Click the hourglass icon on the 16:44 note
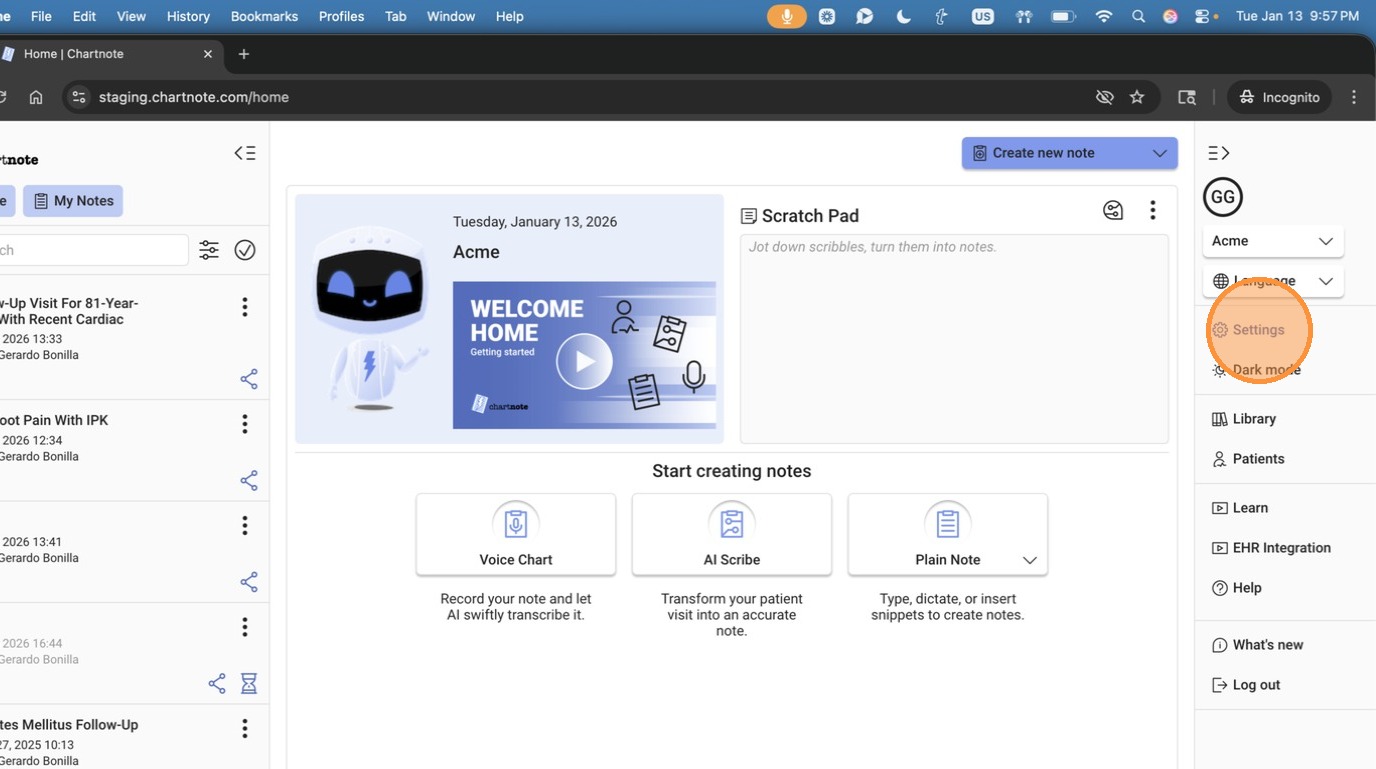1376x769 pixels. pyautogui.click(x=249, y=683)
